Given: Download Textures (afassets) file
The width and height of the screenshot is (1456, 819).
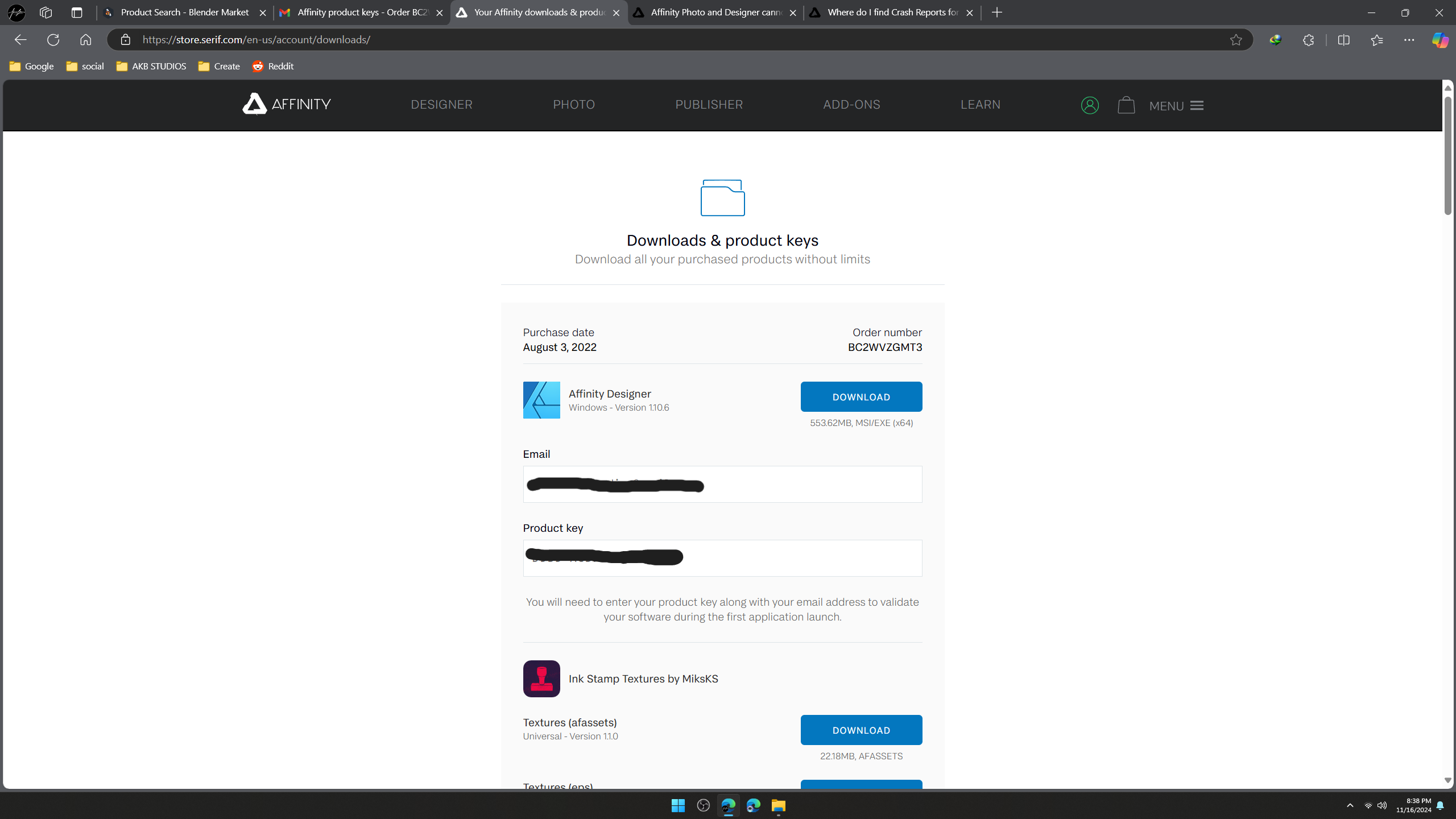Looking at the screenshot, I should 861,730.
